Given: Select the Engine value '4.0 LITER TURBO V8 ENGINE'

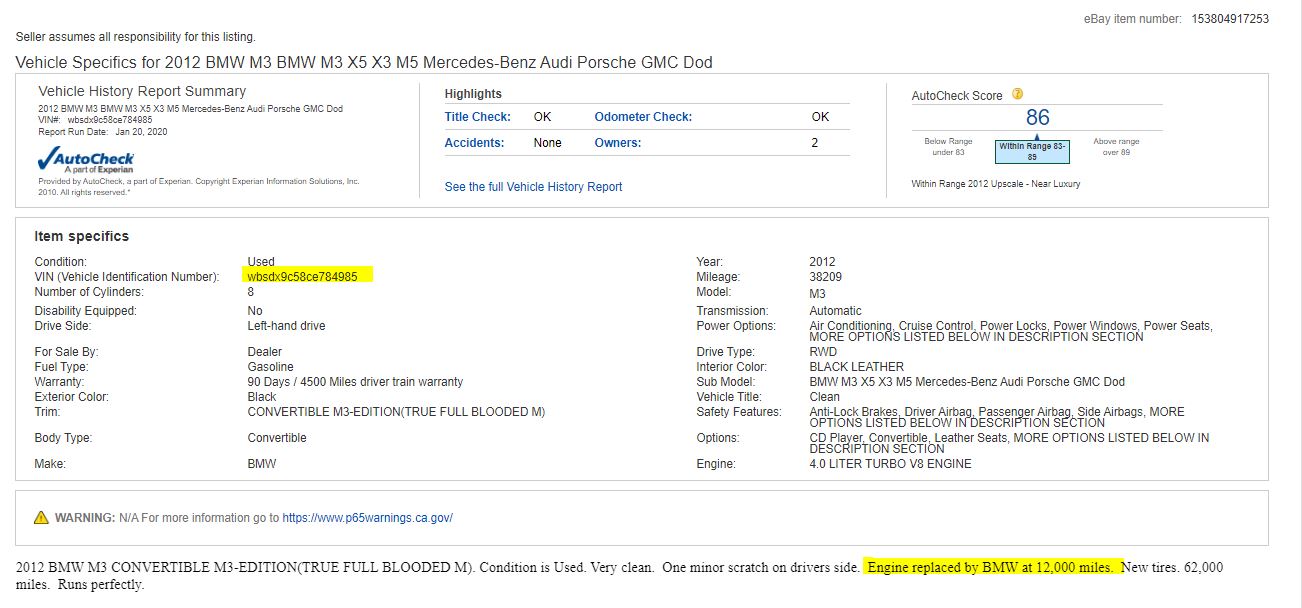Looking at the screenshot, I should 890,464.
